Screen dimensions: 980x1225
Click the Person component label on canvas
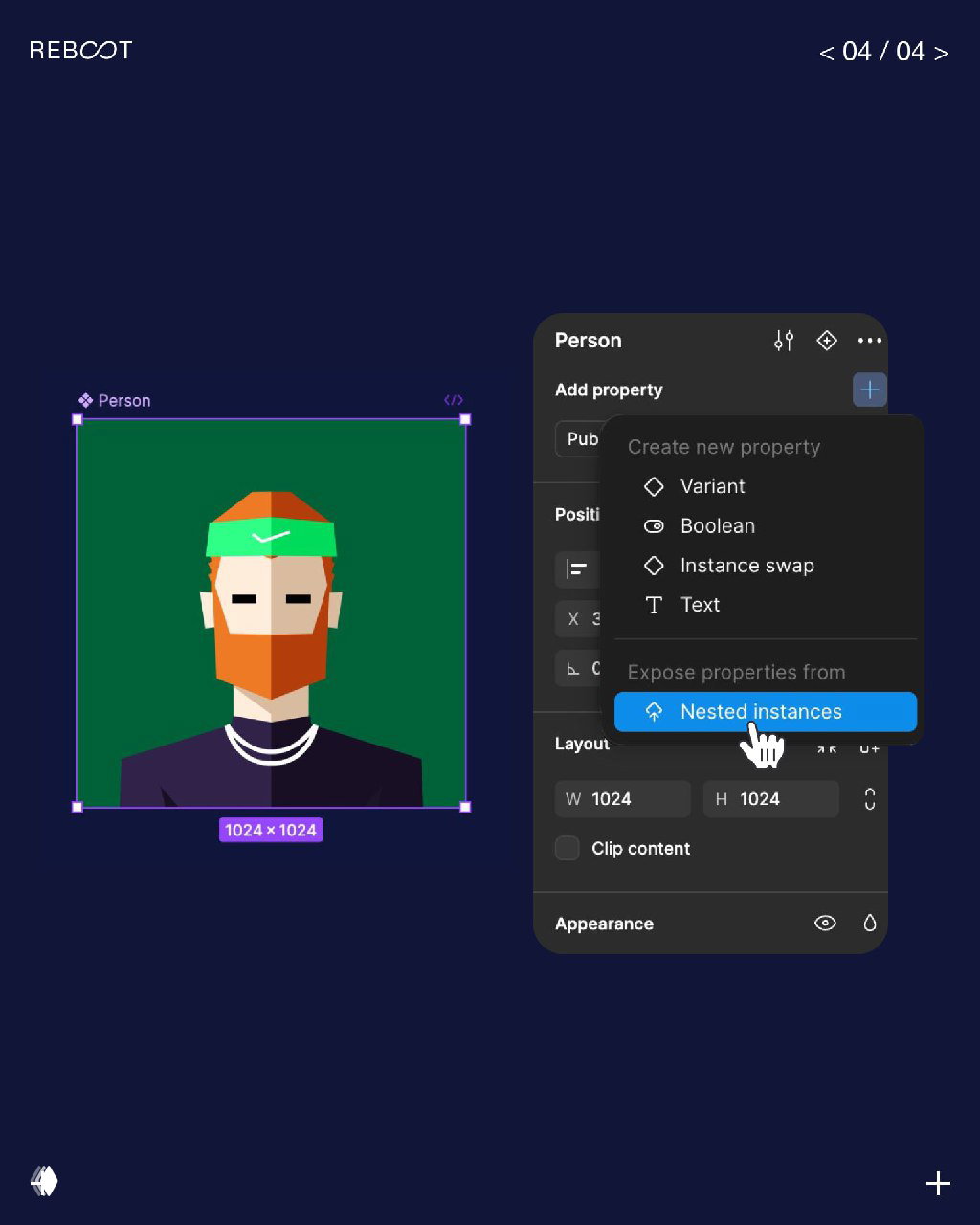pos(115,400)
